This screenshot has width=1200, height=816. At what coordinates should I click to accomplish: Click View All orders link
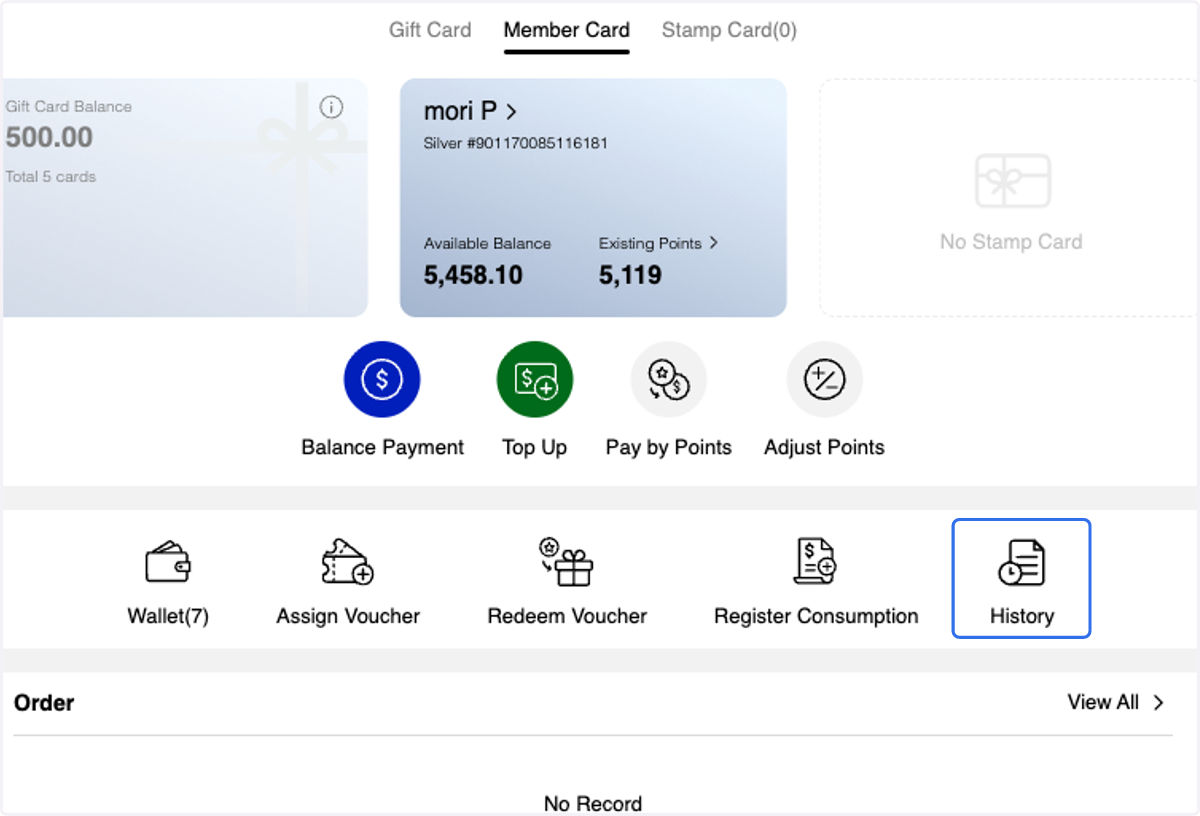coord(1116,702)
